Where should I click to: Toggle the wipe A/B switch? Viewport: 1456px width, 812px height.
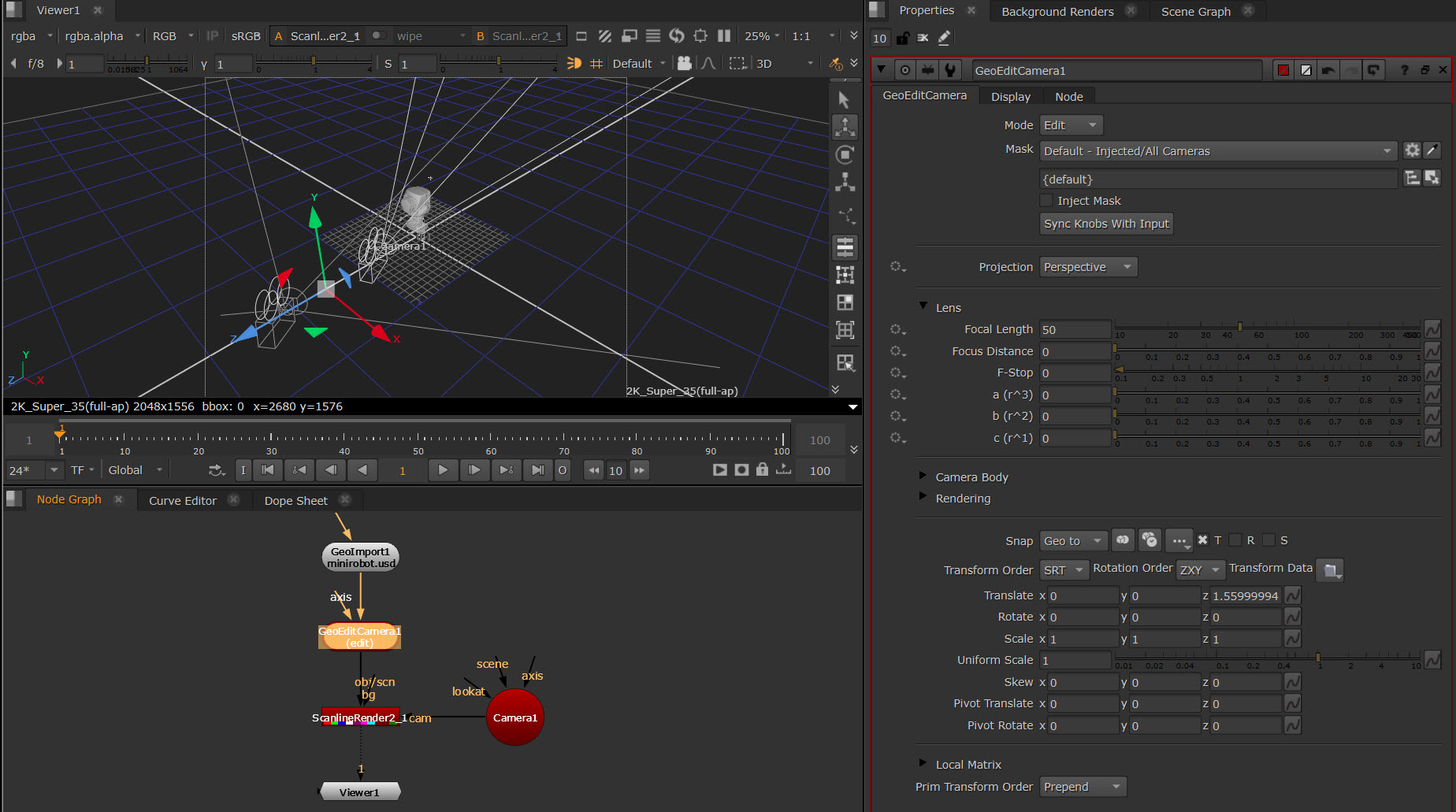coord(379,36)
